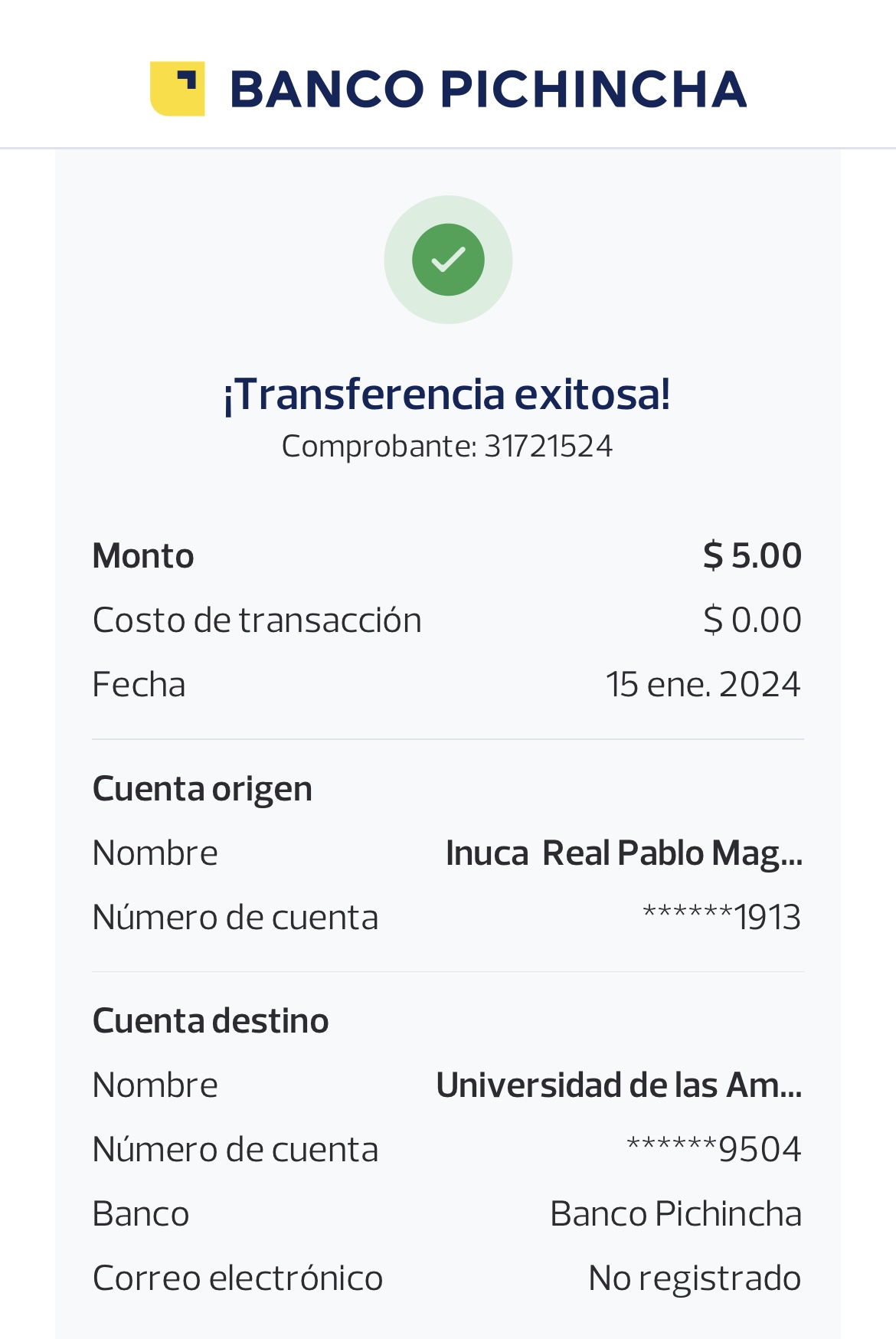Viewport: 896px width, 1339px height.
Task: Click the Monto label
Action: click(x=143, y=556)
